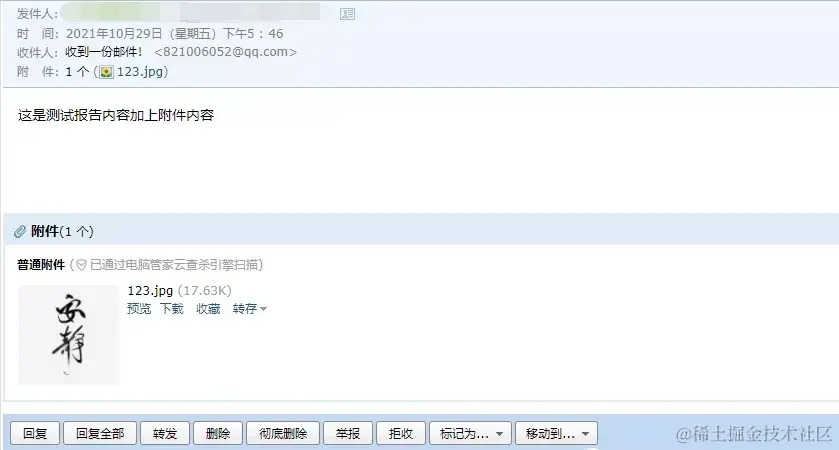Viewport: 839px width, 450px height.
Task: Click recipient address 821006052@qq.com
Action: 225,52
